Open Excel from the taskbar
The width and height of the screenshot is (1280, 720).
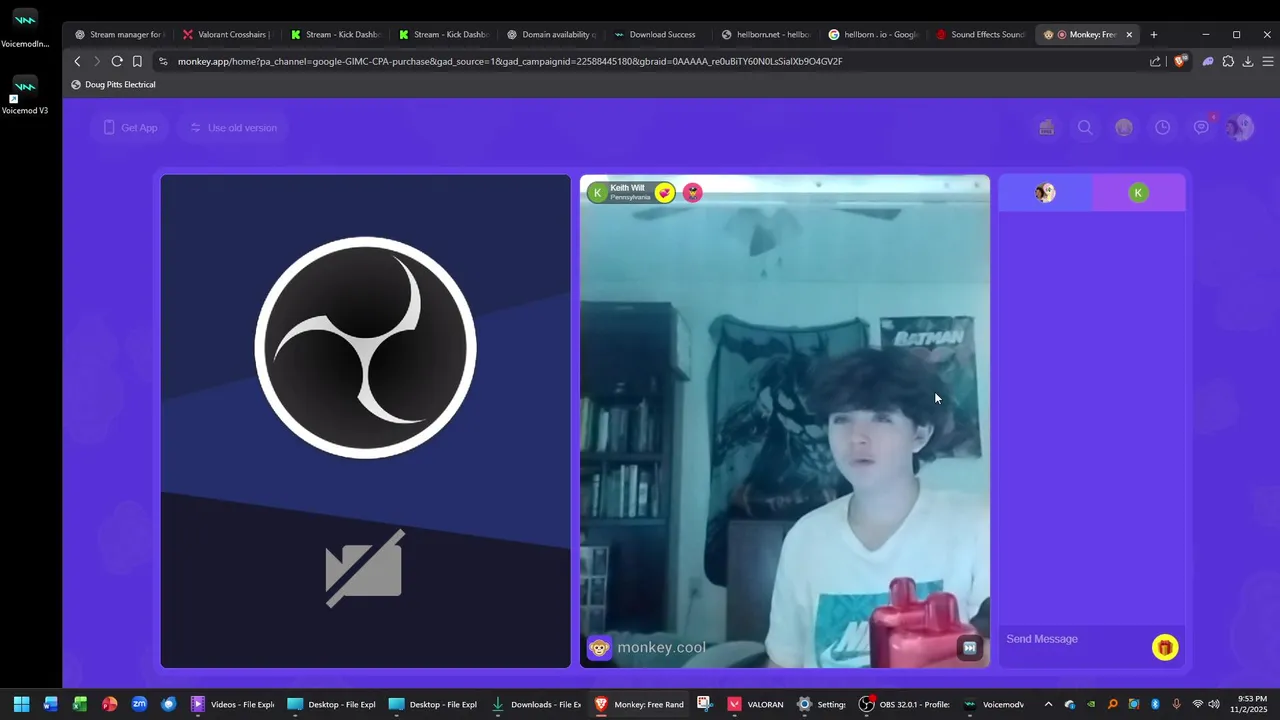click(80, 704)
